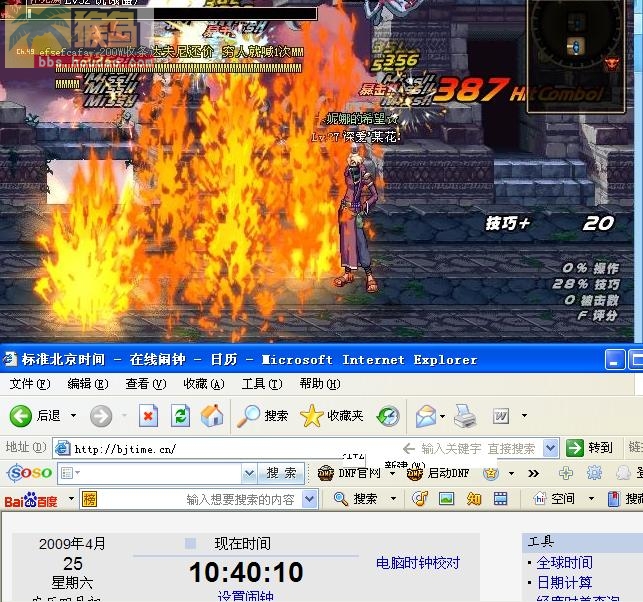Open the Baidu hi 空间 button

point(554,499)
